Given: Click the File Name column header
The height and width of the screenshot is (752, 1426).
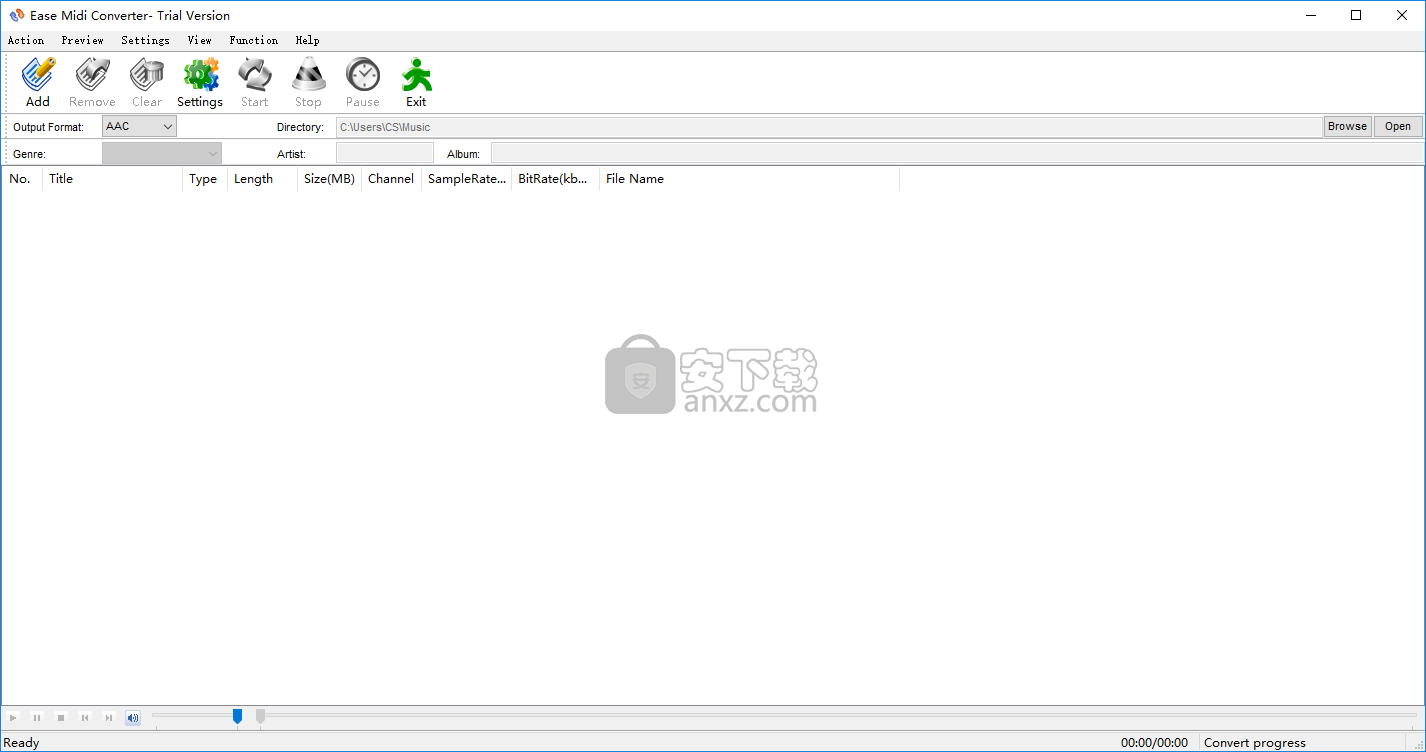Looking at the screenshot, I should (749, 179).
